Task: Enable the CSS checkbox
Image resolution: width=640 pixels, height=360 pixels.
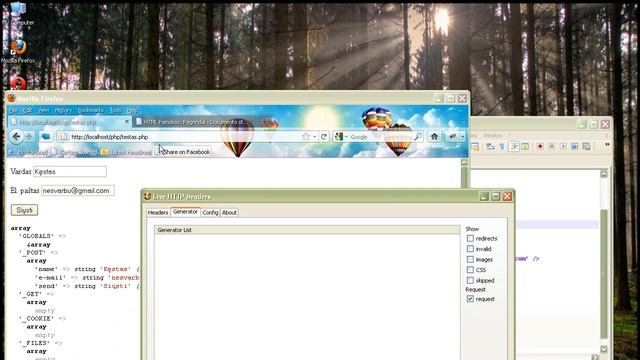Action: 470,270
